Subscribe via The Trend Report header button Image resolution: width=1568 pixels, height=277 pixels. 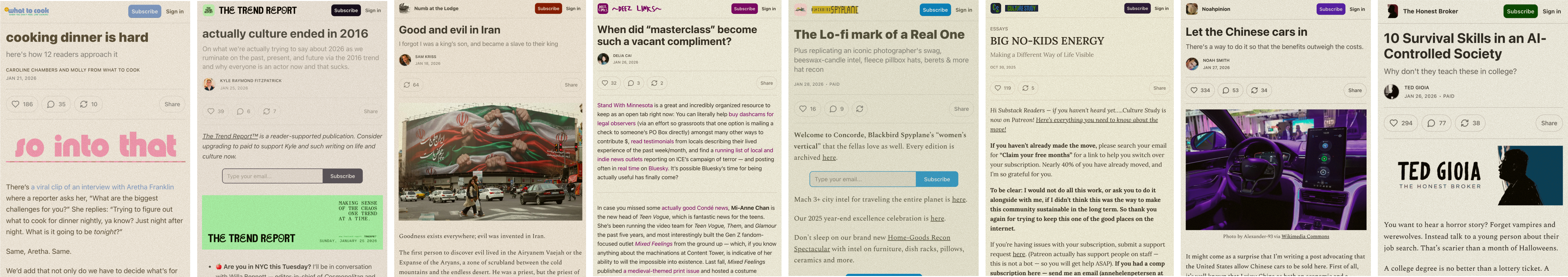coord(346,10)
